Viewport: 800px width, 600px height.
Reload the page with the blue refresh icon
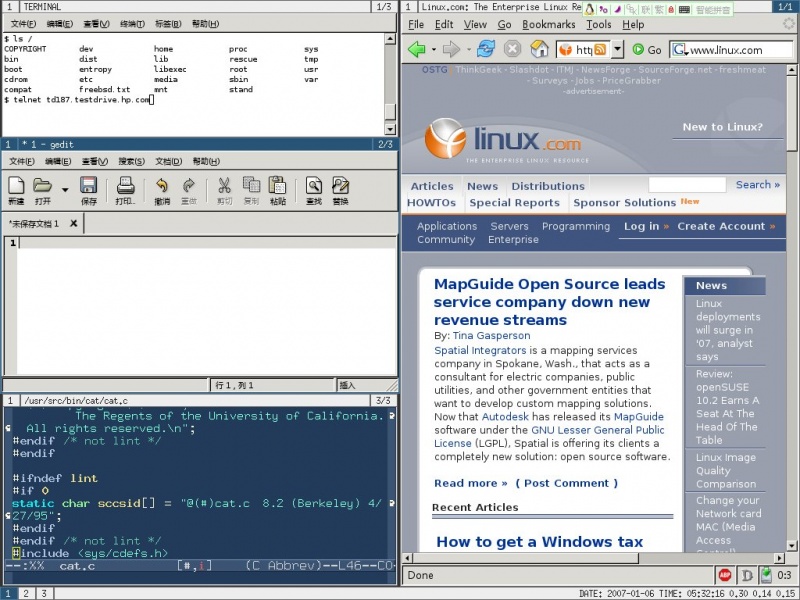[x=486, y=49]
